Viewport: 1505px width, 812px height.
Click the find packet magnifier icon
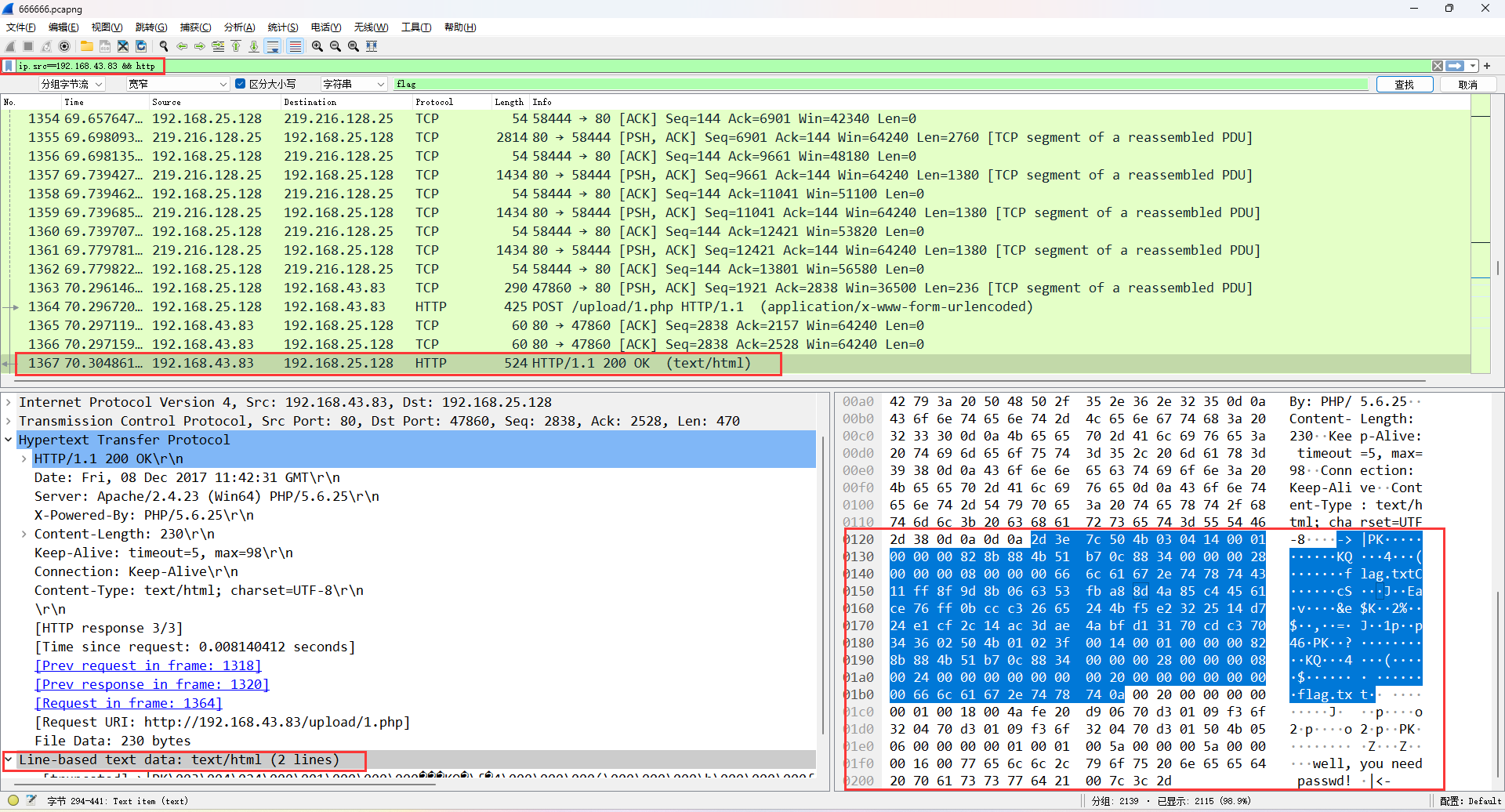[163, 46]
